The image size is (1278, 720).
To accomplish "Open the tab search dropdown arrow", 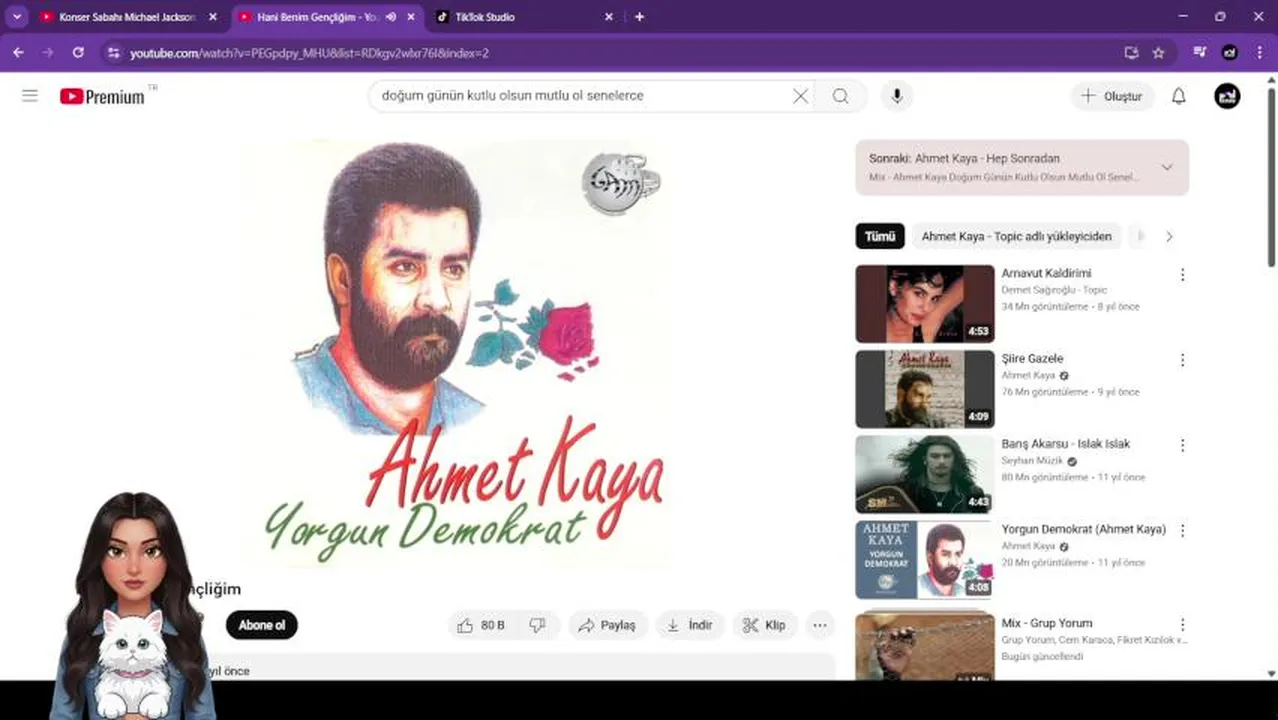I will coord(17,17).
